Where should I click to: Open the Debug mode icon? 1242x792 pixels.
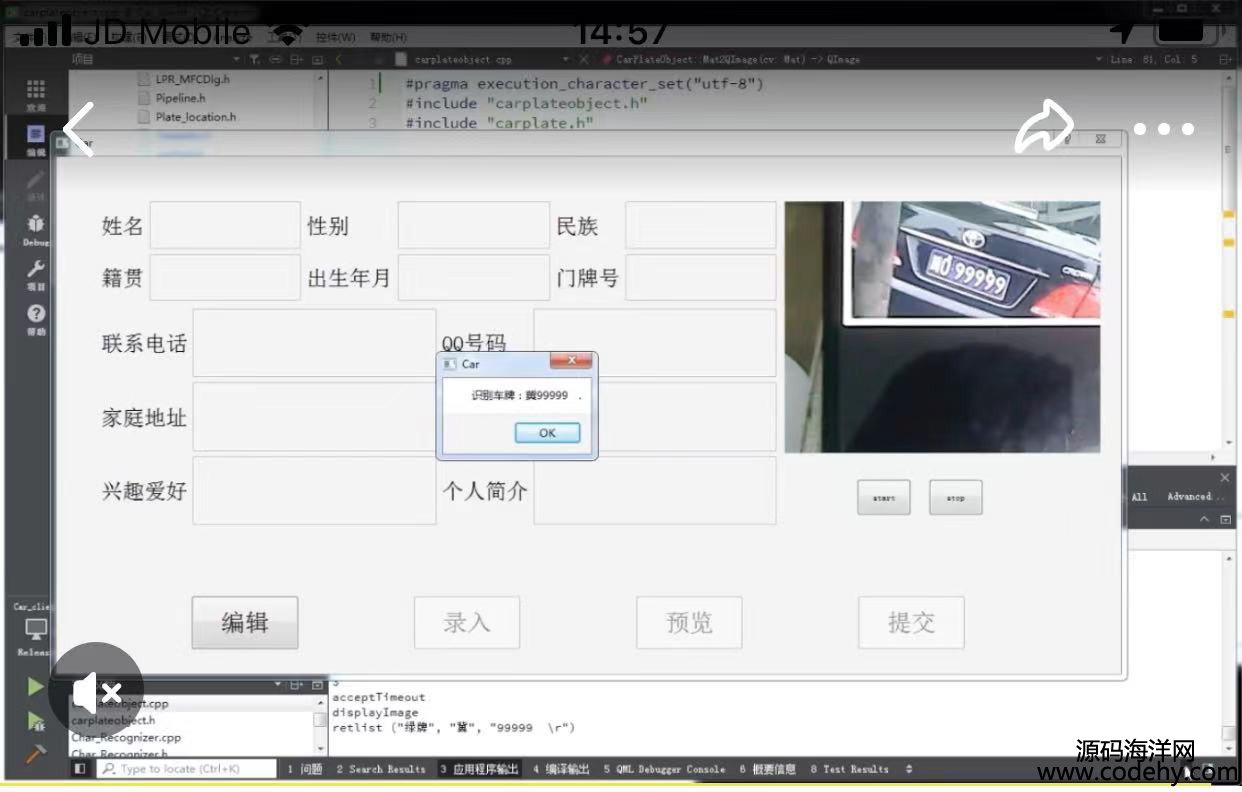[36, 229]
